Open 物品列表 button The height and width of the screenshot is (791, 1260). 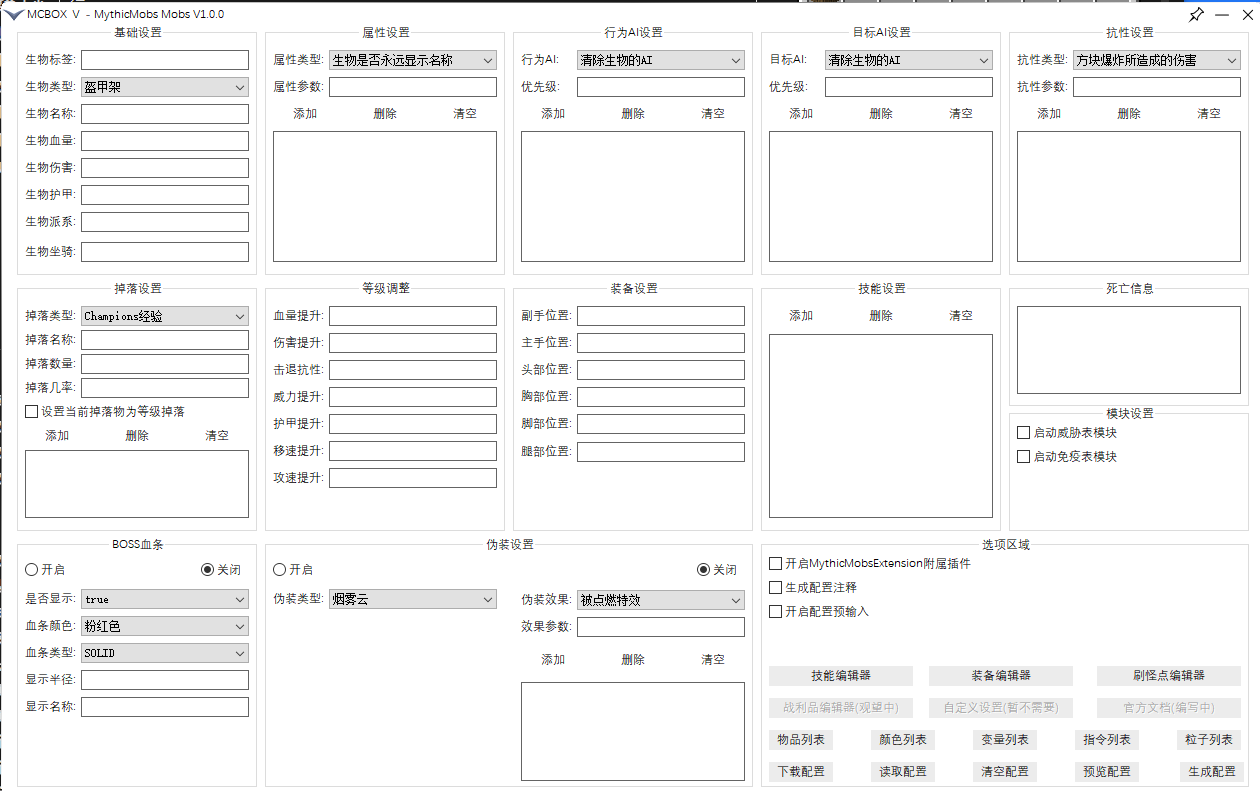click(801, 740)
